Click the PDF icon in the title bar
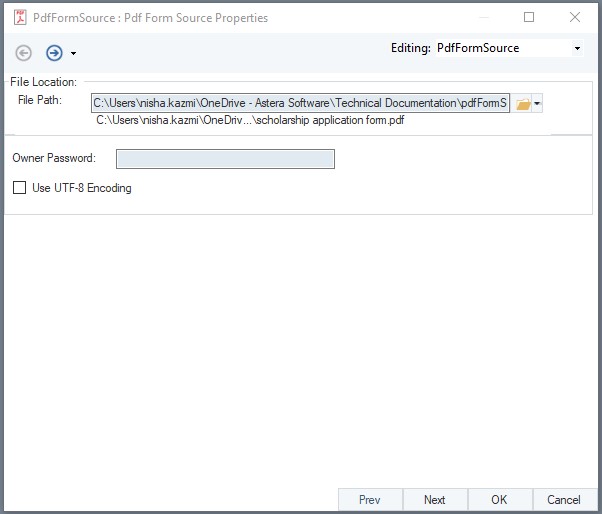The width and height of the screenshot is (602, 514). click(16, 17)
